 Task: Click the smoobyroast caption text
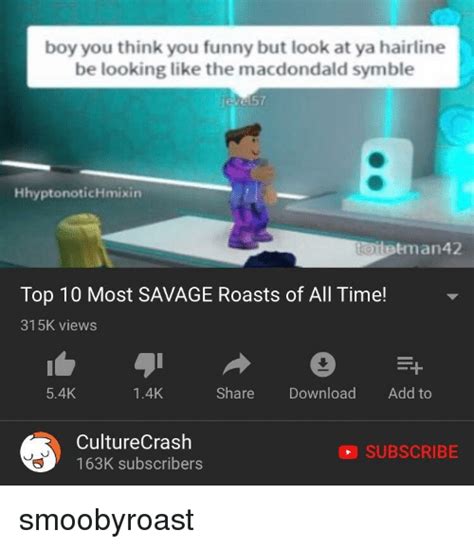(106, 520)
